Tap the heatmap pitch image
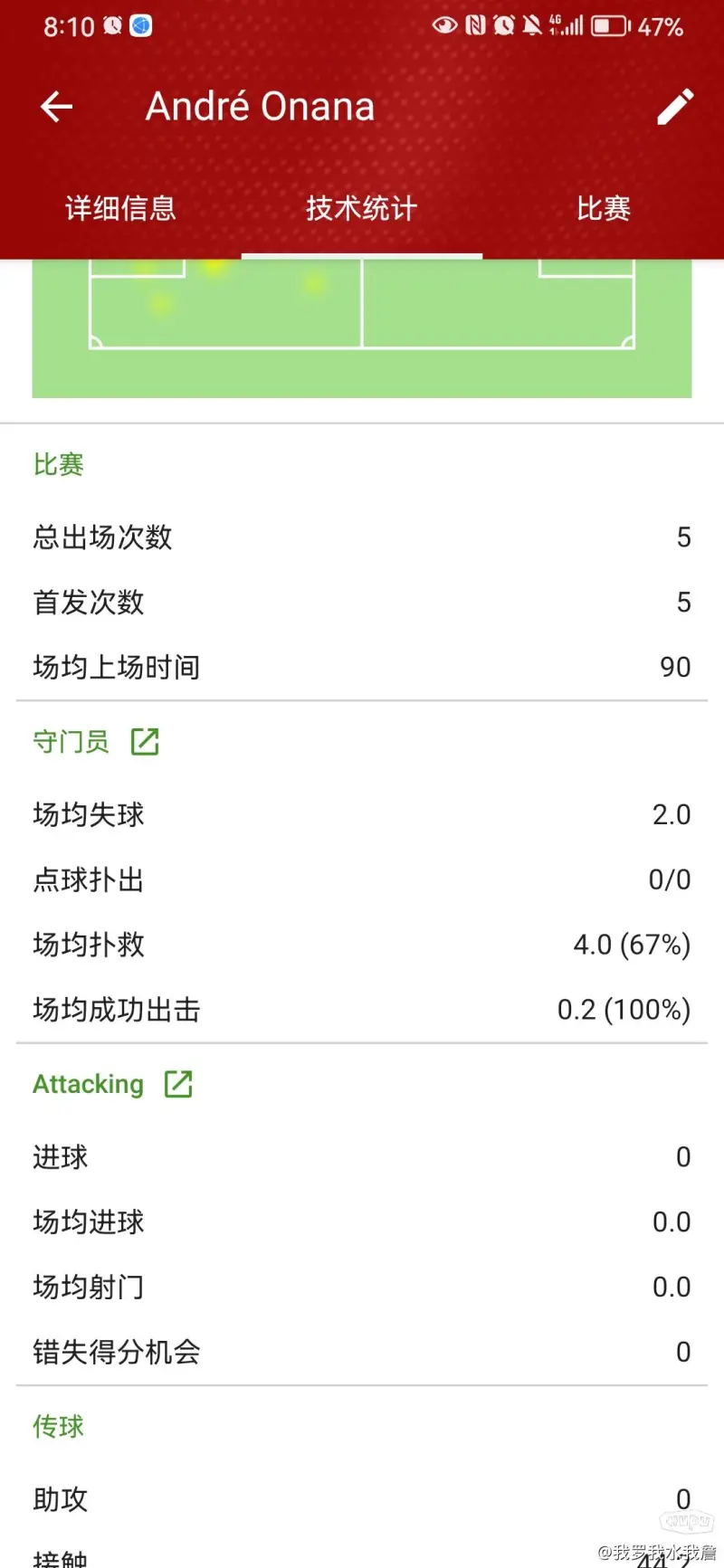The image size is (724, 1568). [x=362, y=328]
